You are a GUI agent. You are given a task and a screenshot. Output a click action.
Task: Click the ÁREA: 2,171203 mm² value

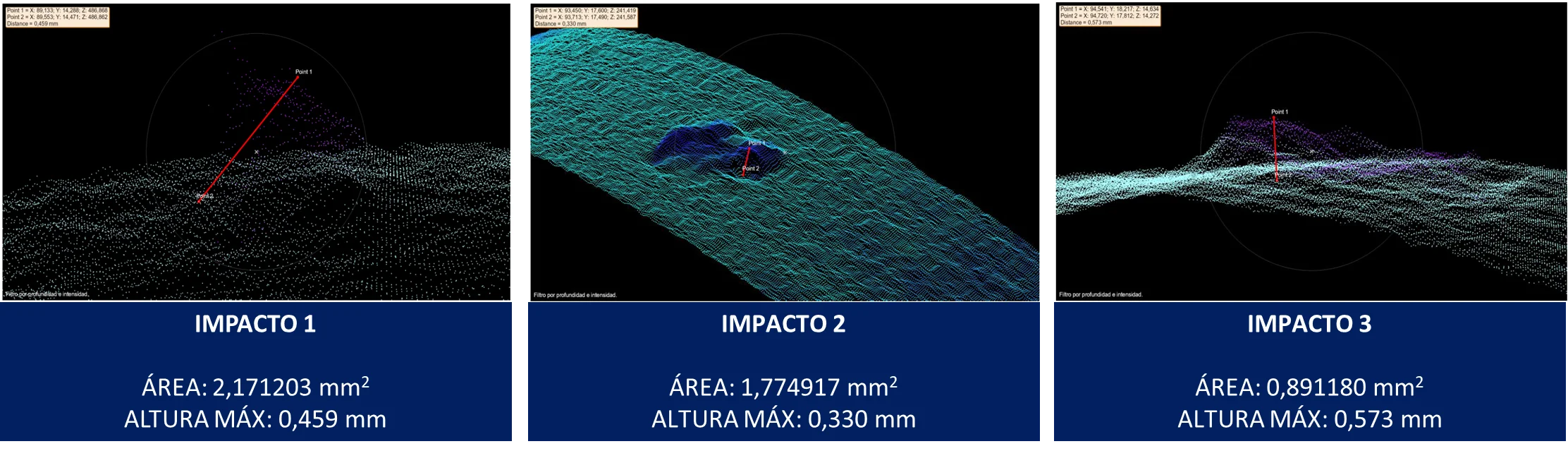(255, 387)
